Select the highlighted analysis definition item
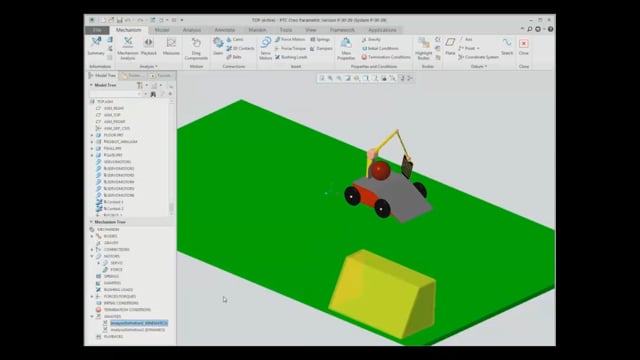This screenshot has width=640, height=360. click(x=139, y=323)
